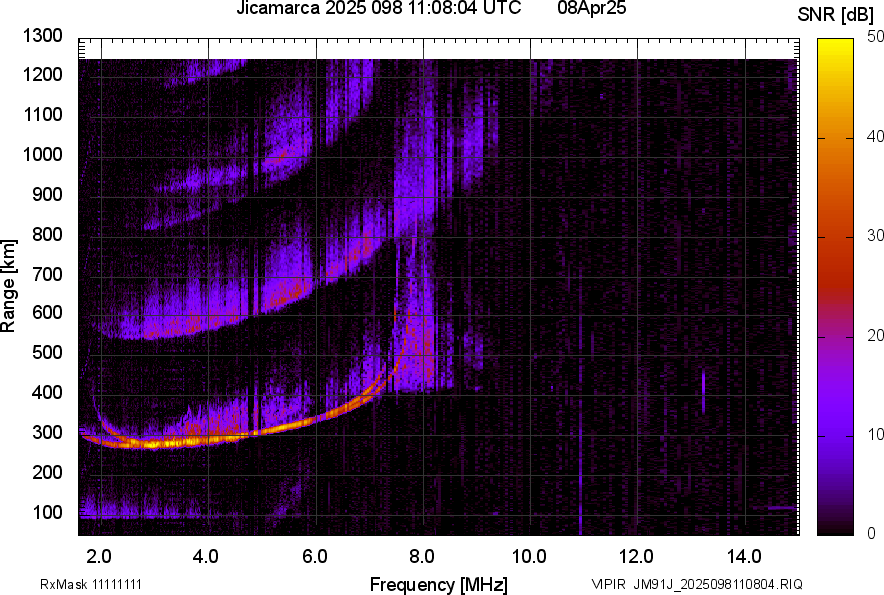Click the range tick label '600'
Image resolution: width=884 pixels, height=595 pixels.
pos(47,312)
